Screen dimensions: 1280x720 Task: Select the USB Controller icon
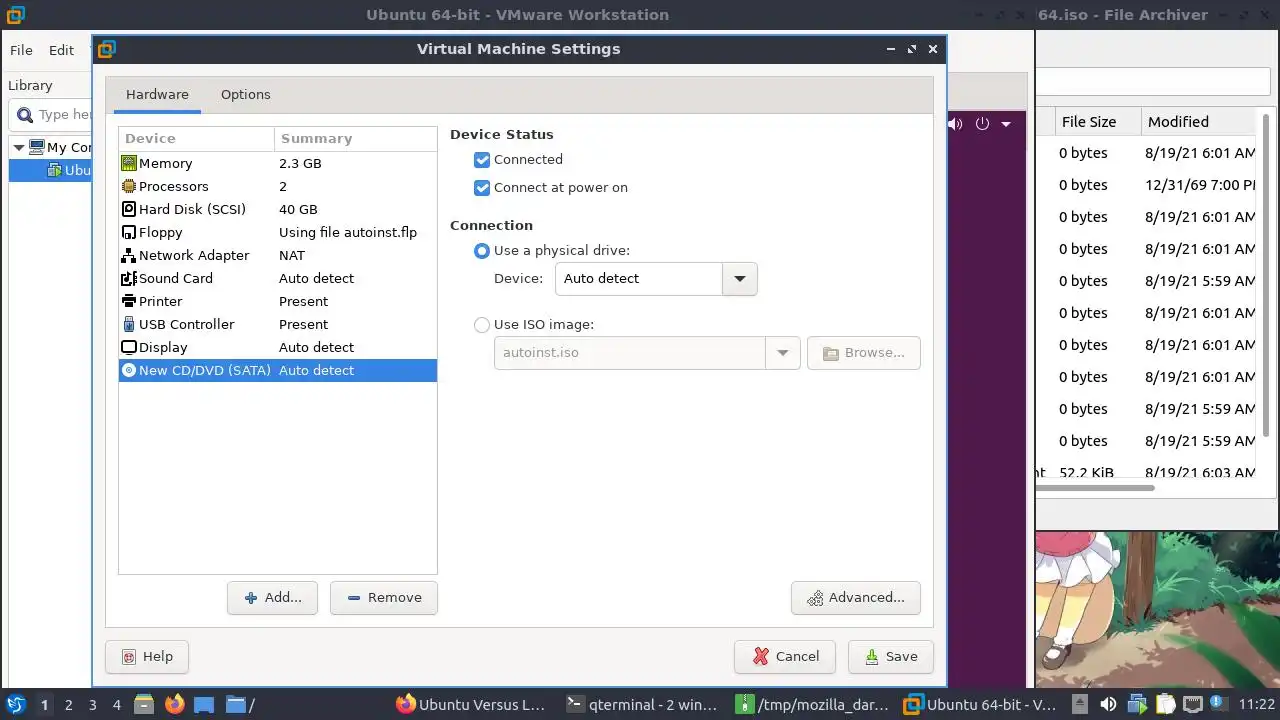(128, 324)
